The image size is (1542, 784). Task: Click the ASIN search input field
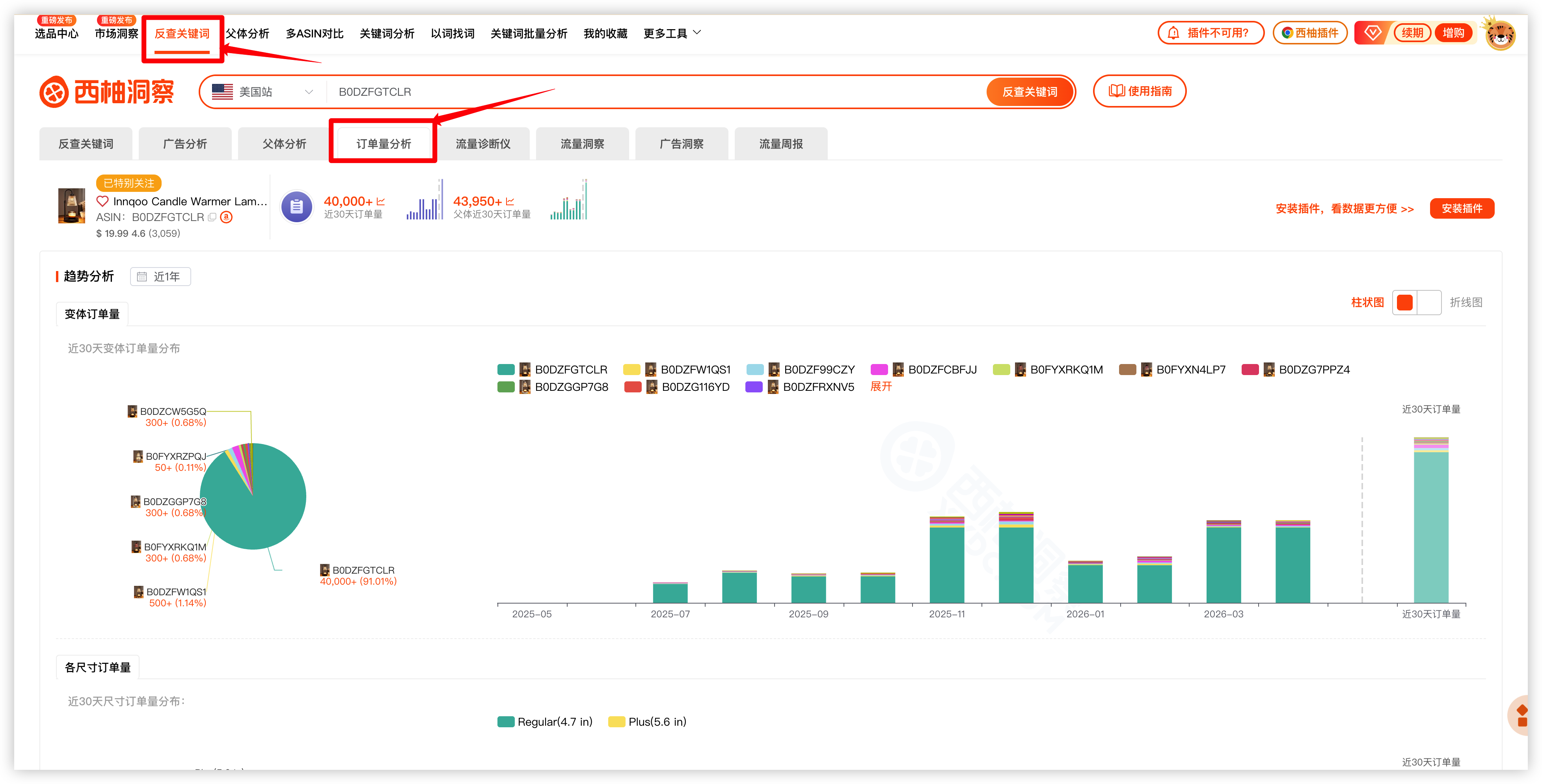pyautogui.click(x=656, y=92)
